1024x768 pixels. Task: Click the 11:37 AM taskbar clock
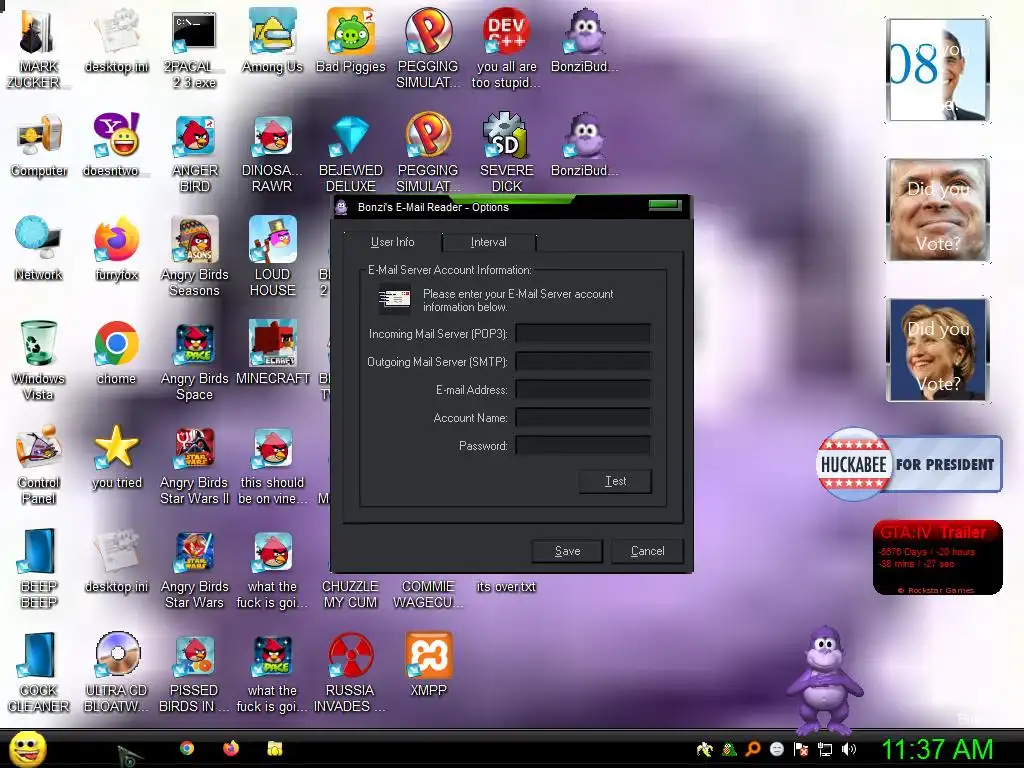(x=937, y=750)
